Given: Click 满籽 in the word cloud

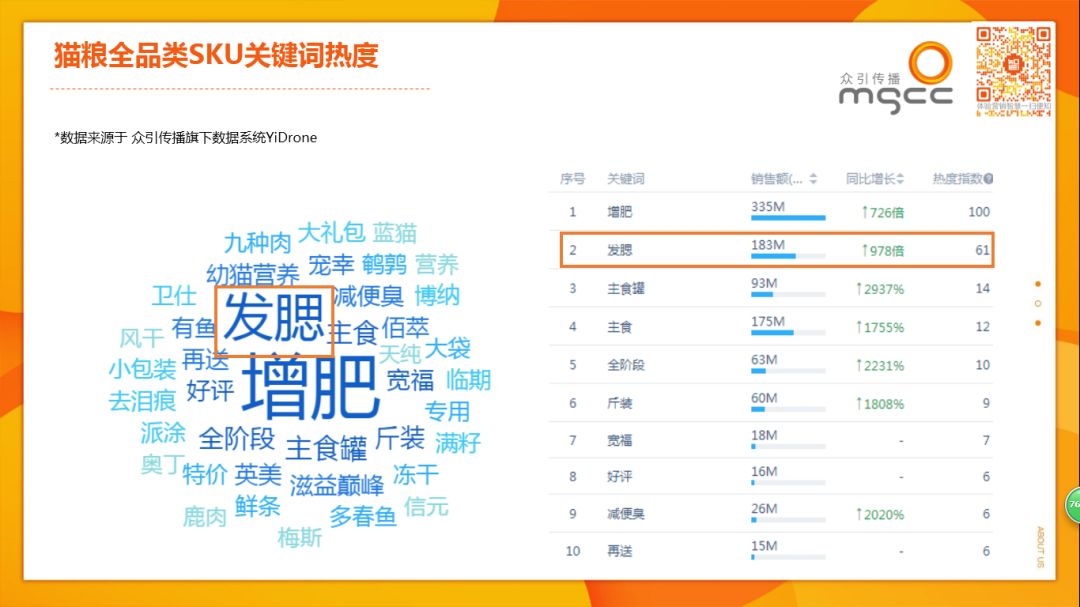Looking at the screenshot, I should (x=458, y=442).
